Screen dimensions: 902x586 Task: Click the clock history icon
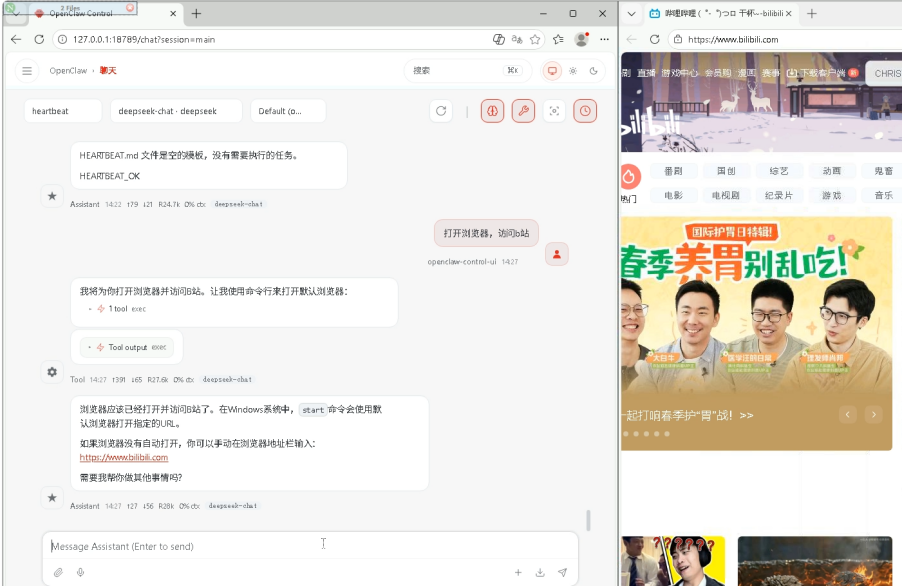585,111
